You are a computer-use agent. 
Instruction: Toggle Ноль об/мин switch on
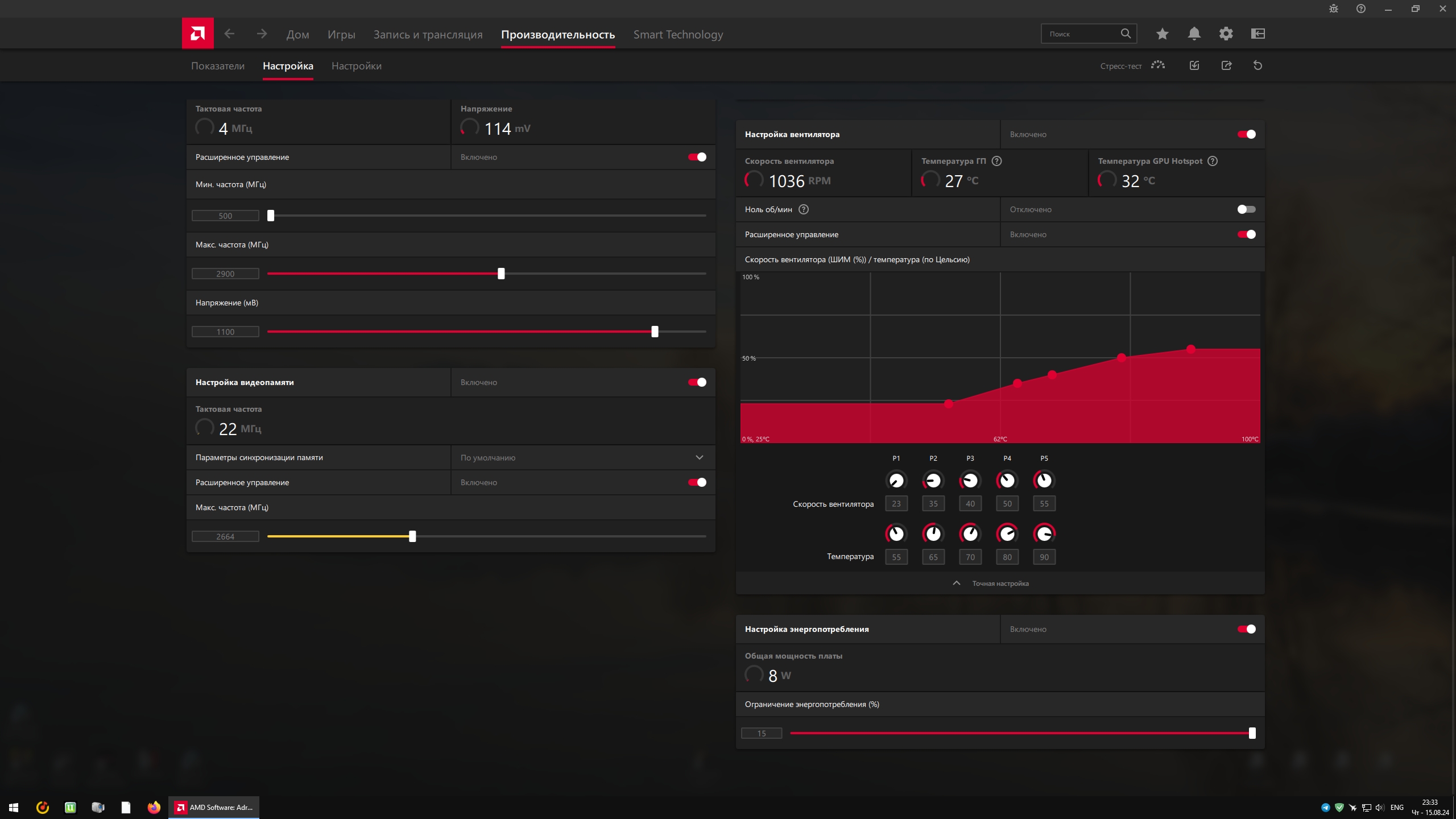pyautogui.click(x=1246, y=209)
